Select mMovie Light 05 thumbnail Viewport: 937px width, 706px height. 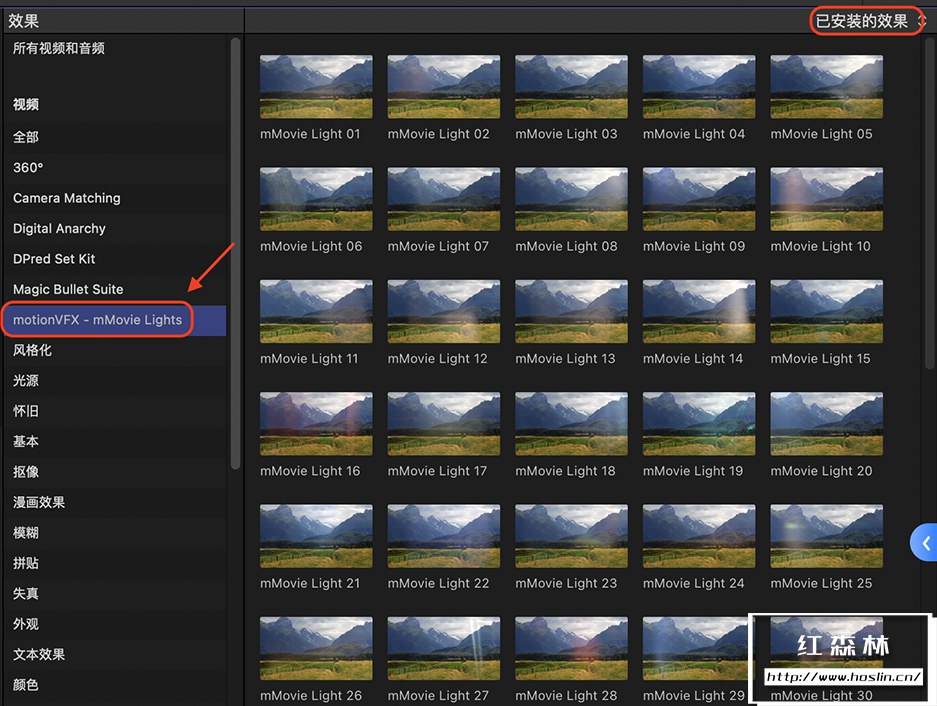tap(826, 87)
